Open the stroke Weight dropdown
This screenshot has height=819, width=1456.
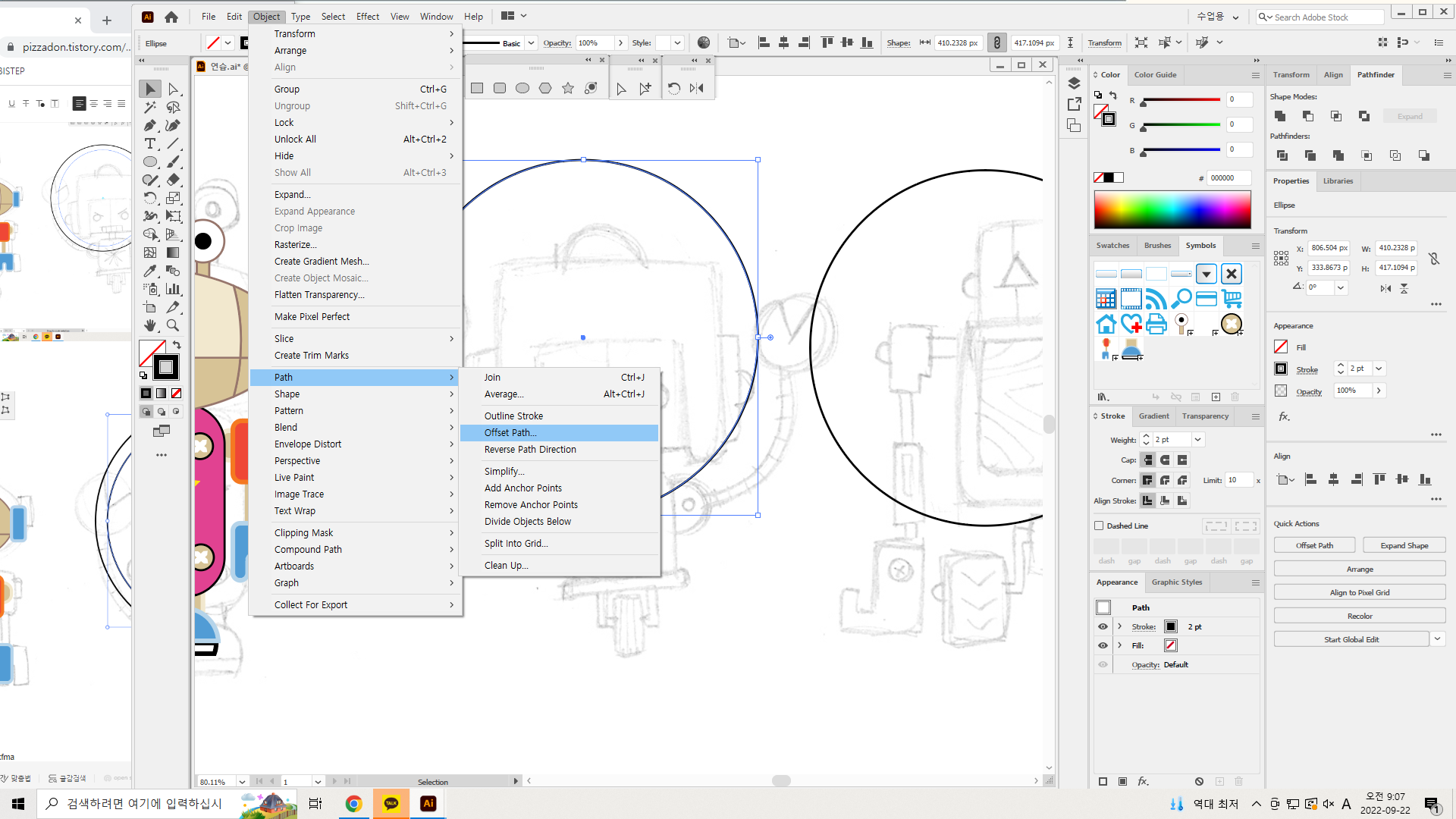1198,440
